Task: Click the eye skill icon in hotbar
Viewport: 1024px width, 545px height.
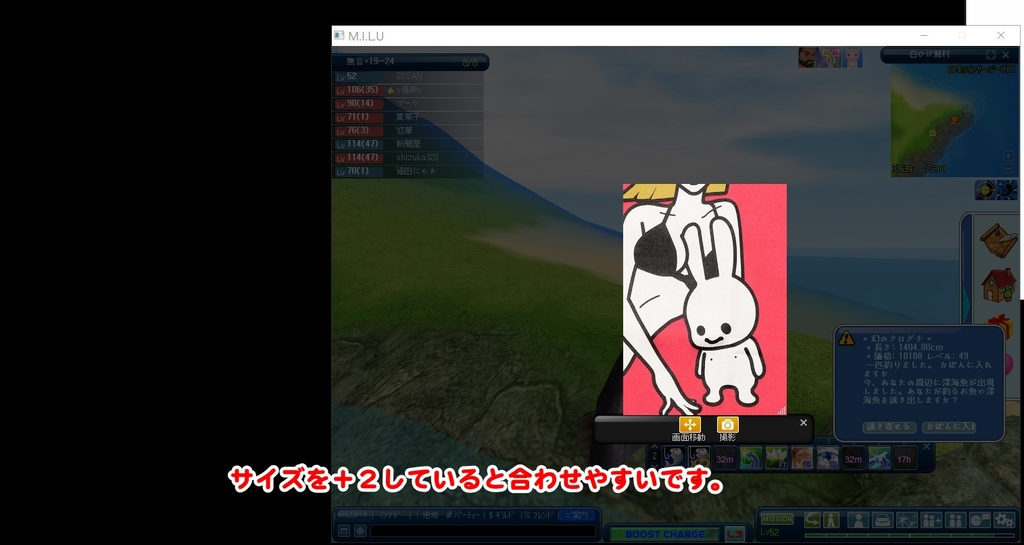Action: click(x=827, y=458)
